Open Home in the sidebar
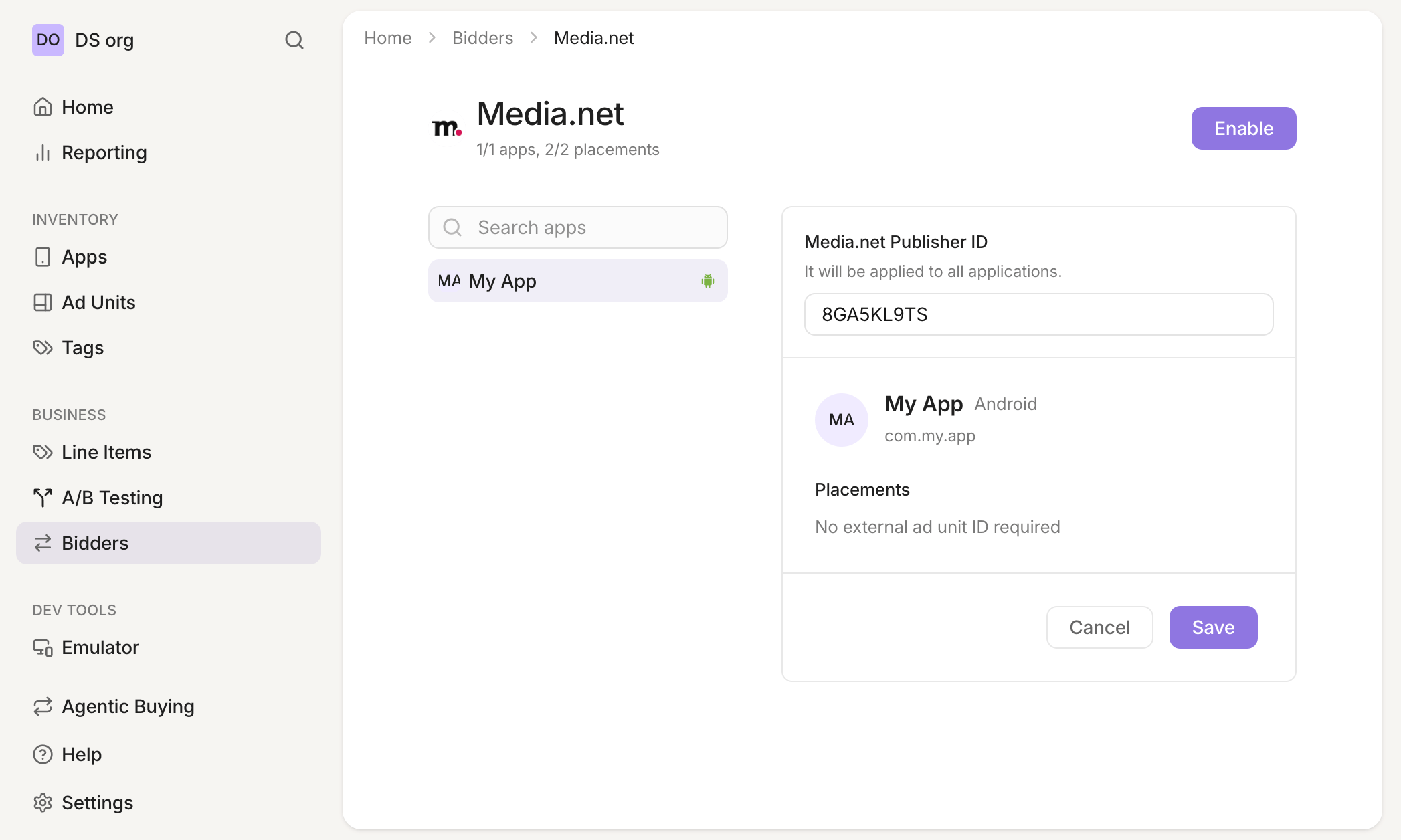 pos(169,107)
